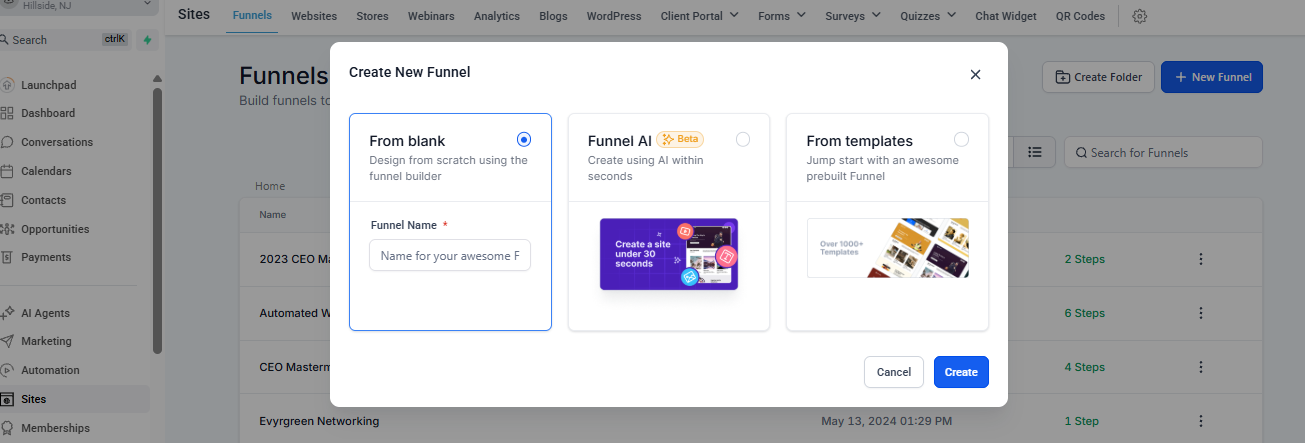Screen dimensions: 1305x443
Task: Select the Funnel AI radio option
Action: [x=742, y=140]
